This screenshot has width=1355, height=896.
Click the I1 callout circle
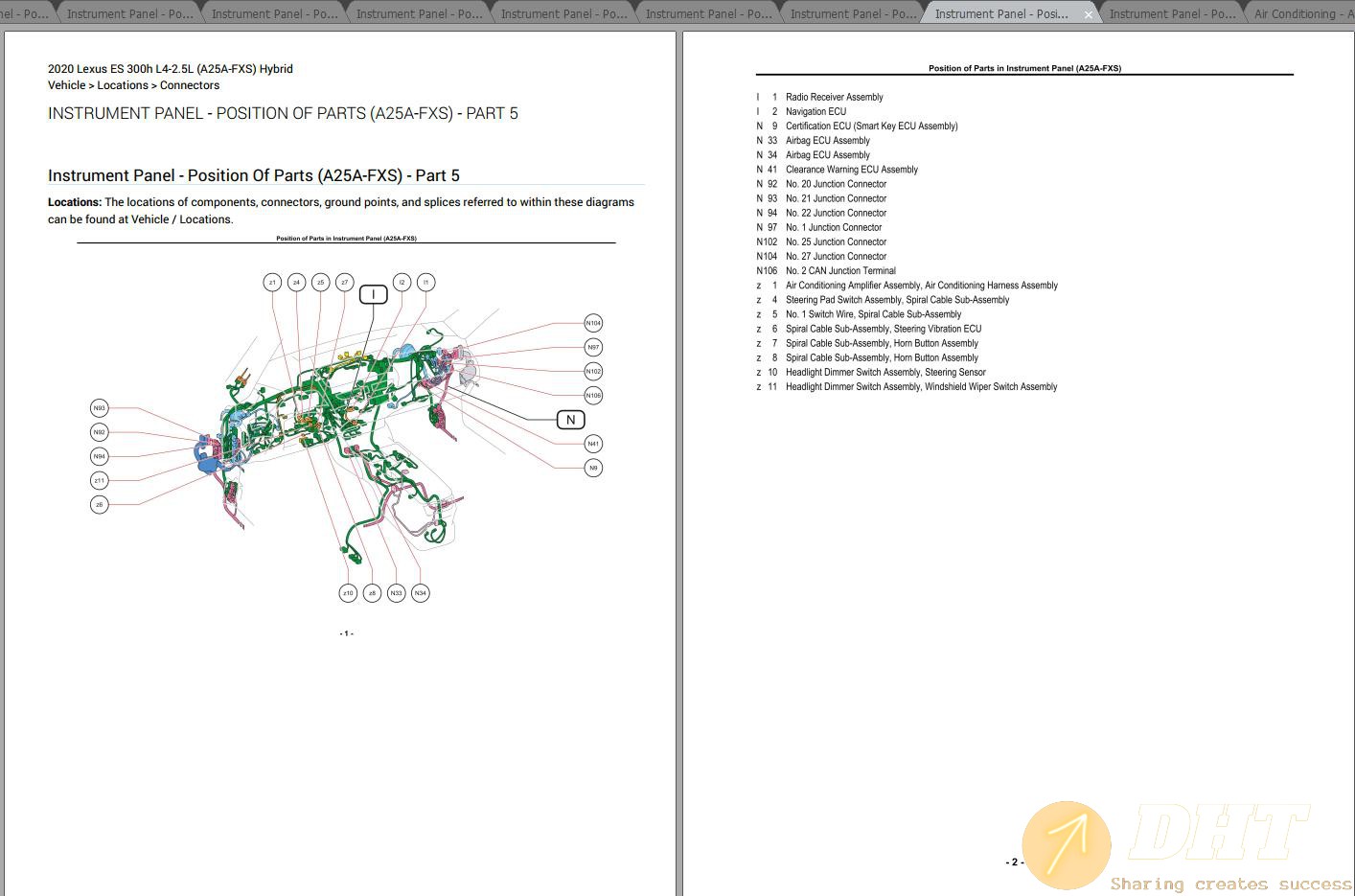click(x=426, y=282)
